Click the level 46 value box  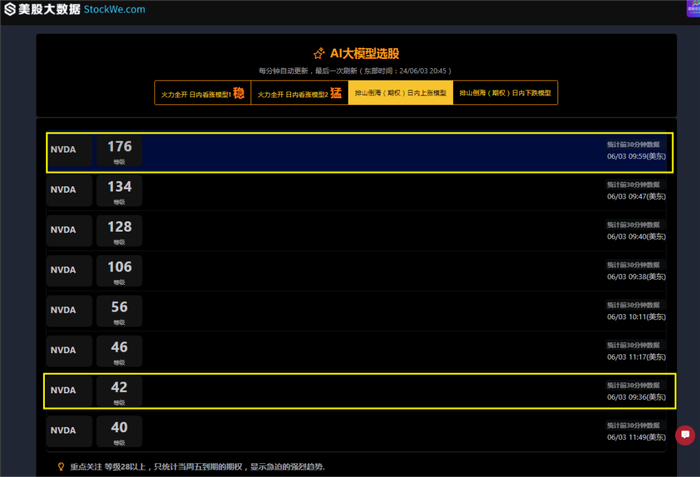119,351
